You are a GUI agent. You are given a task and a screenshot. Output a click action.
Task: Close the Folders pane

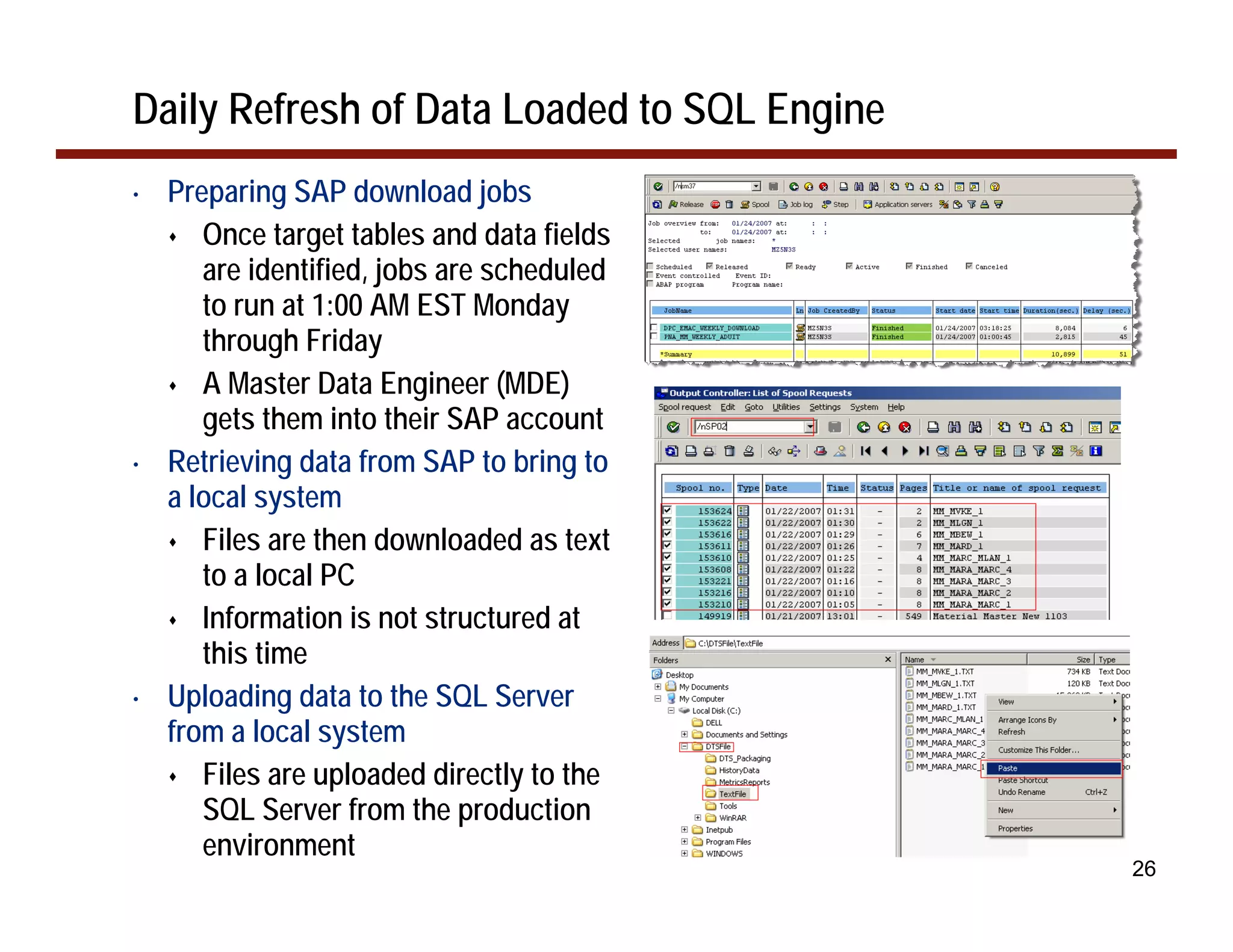coord(888,660)
